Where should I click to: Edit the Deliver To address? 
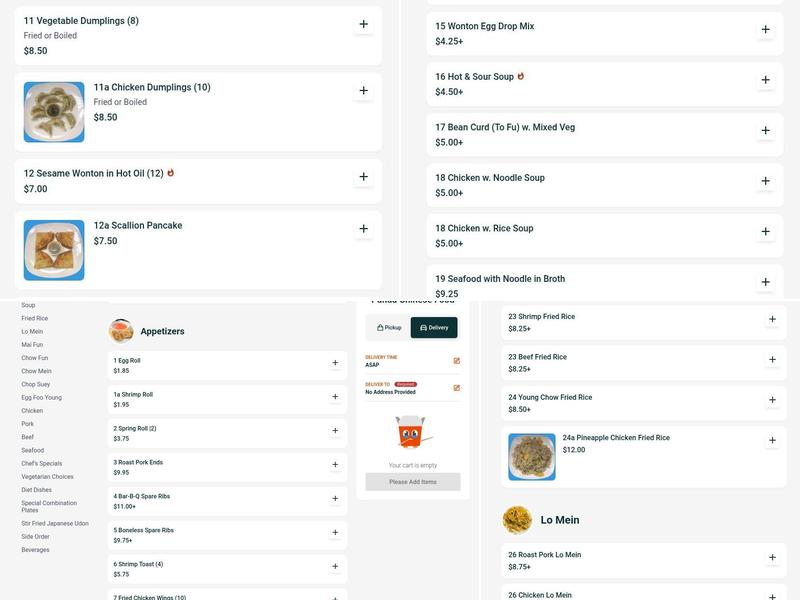click(x=457, y=388)
